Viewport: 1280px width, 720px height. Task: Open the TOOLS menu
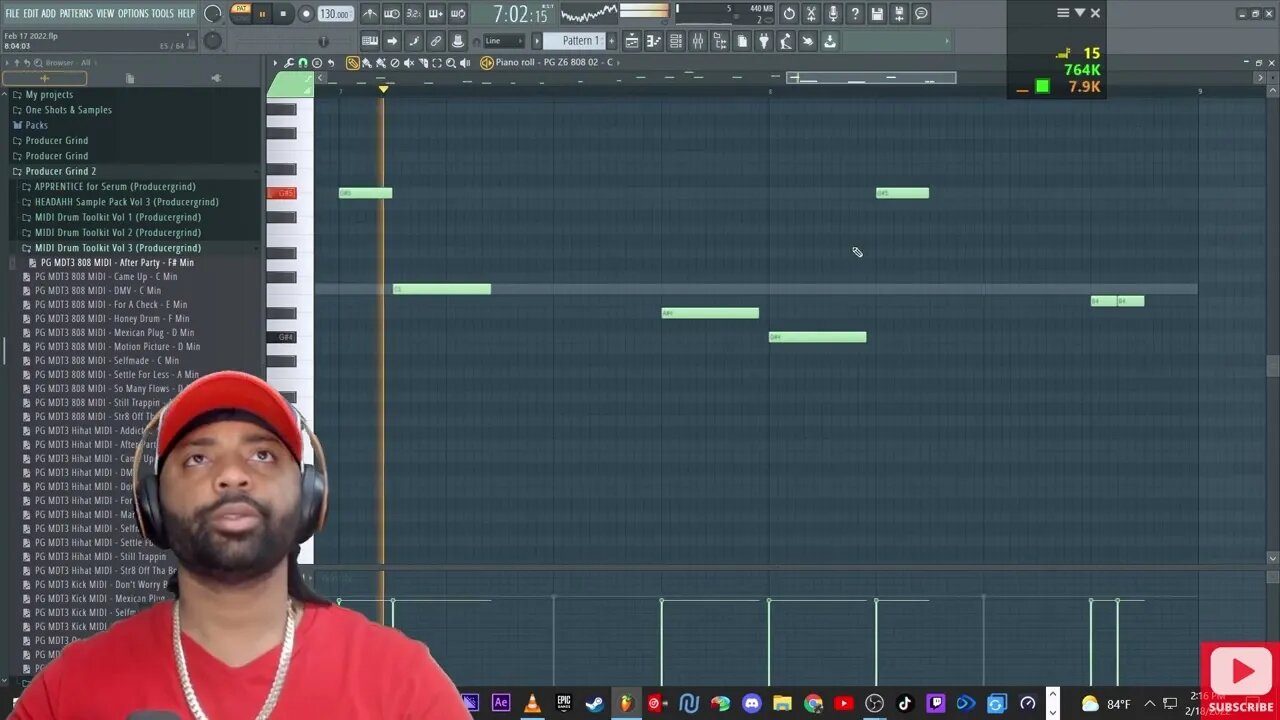(163, 13)
